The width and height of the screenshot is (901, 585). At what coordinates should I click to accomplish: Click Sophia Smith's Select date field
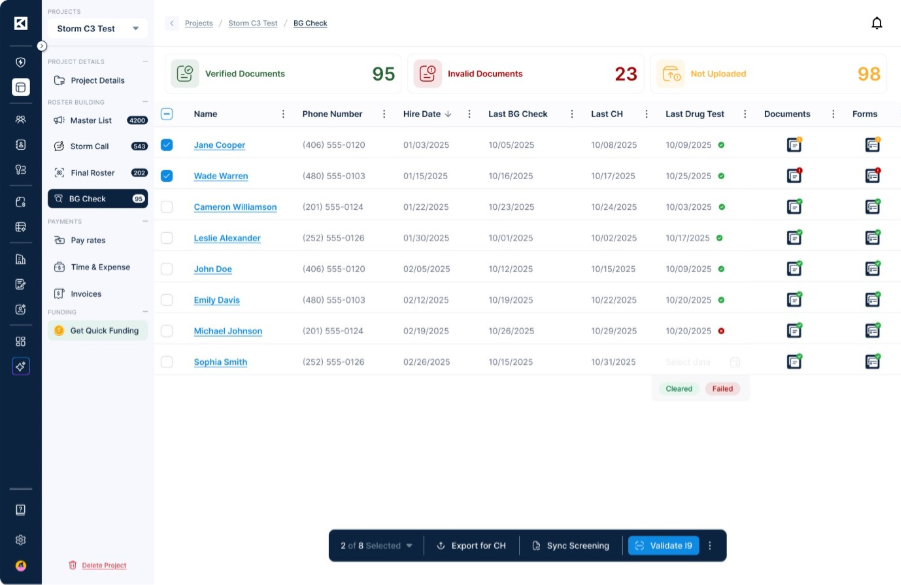click(689, 362)
